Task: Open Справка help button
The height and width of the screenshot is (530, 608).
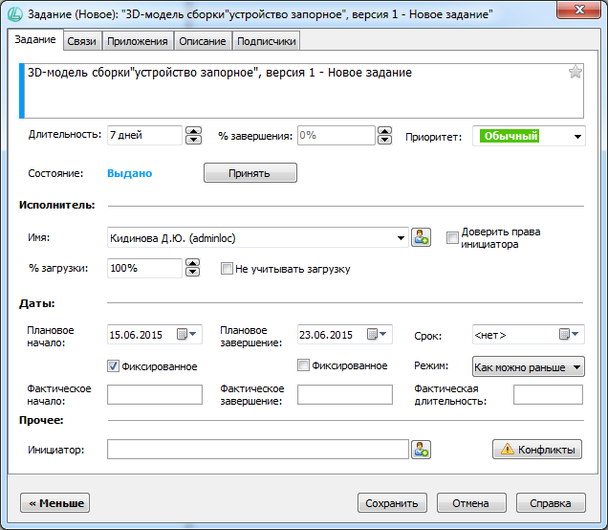Action: 551,503
